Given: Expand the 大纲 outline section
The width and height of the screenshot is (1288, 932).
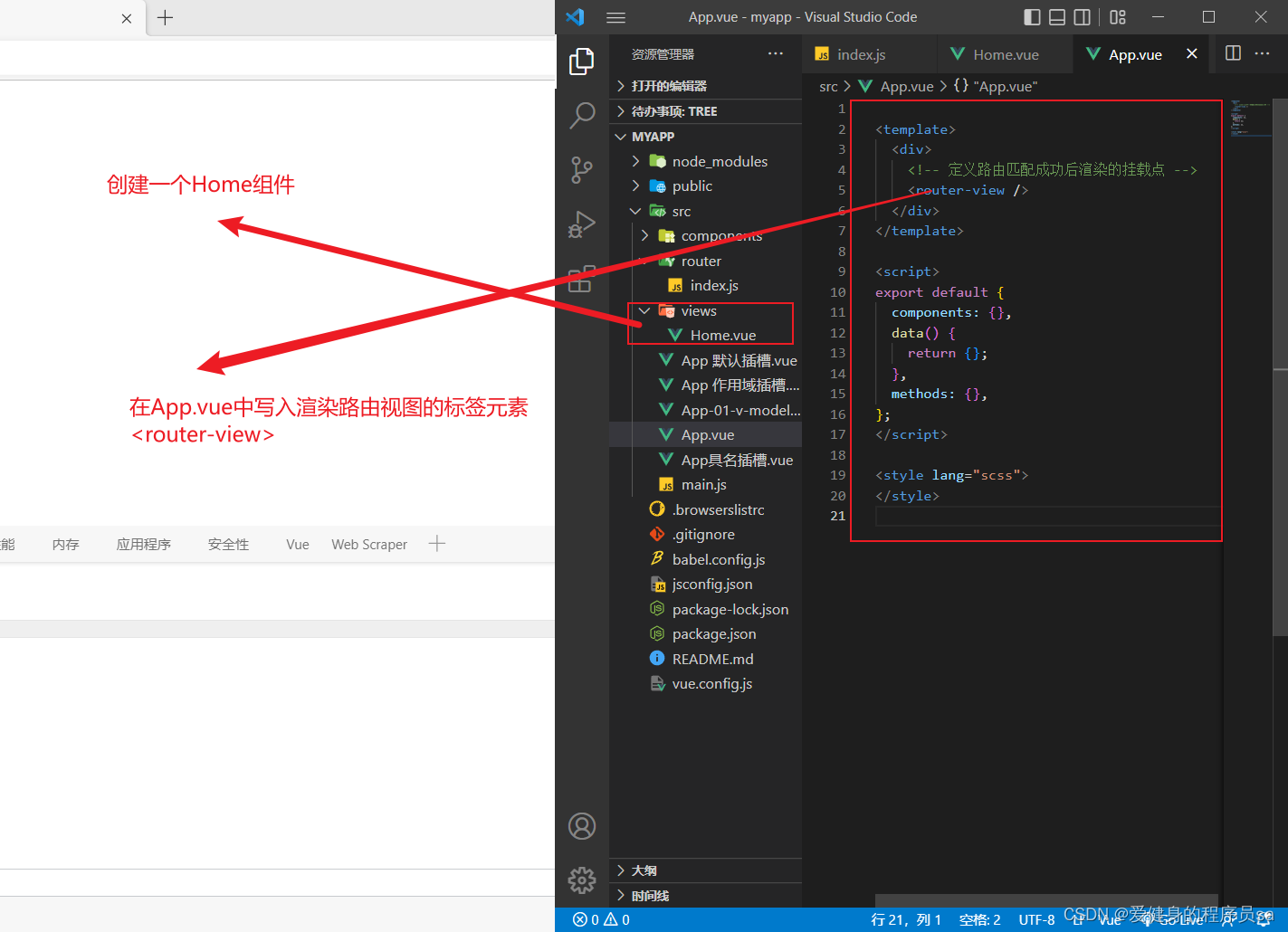Looking at the screenshot, I should coord(705,870).
